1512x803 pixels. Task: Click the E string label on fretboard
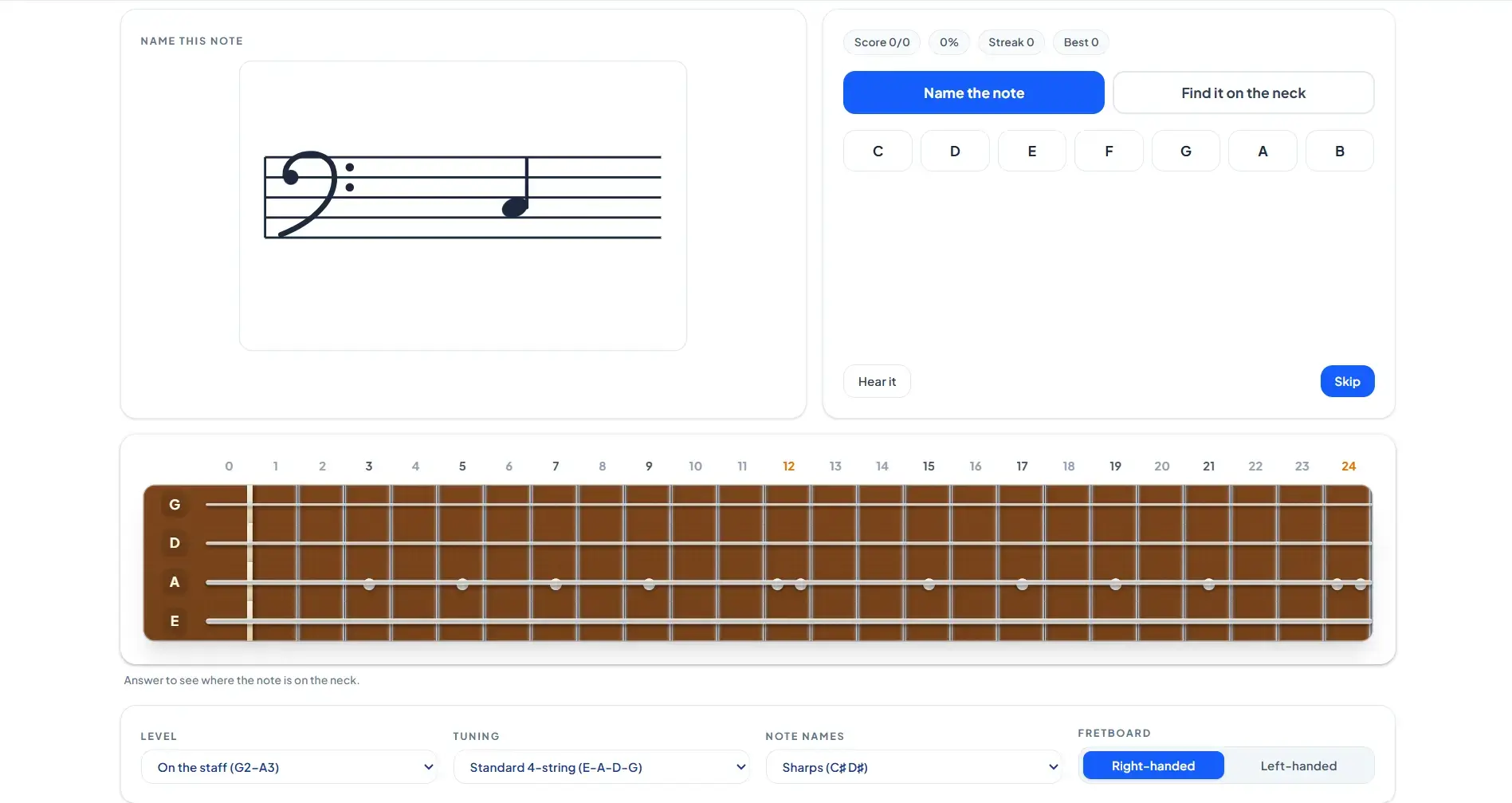[175, 620]
